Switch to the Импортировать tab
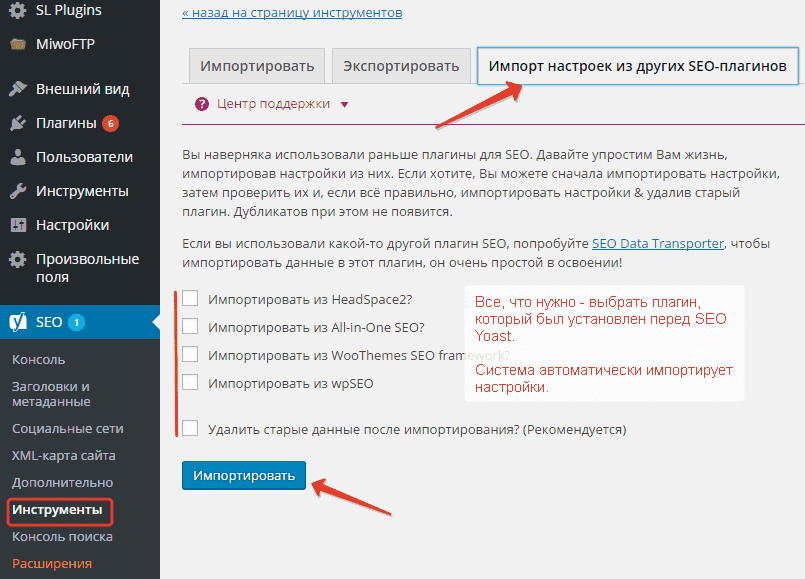Image resolution: width=805 pixels, height=579 pixels. [x=257, y=66]
